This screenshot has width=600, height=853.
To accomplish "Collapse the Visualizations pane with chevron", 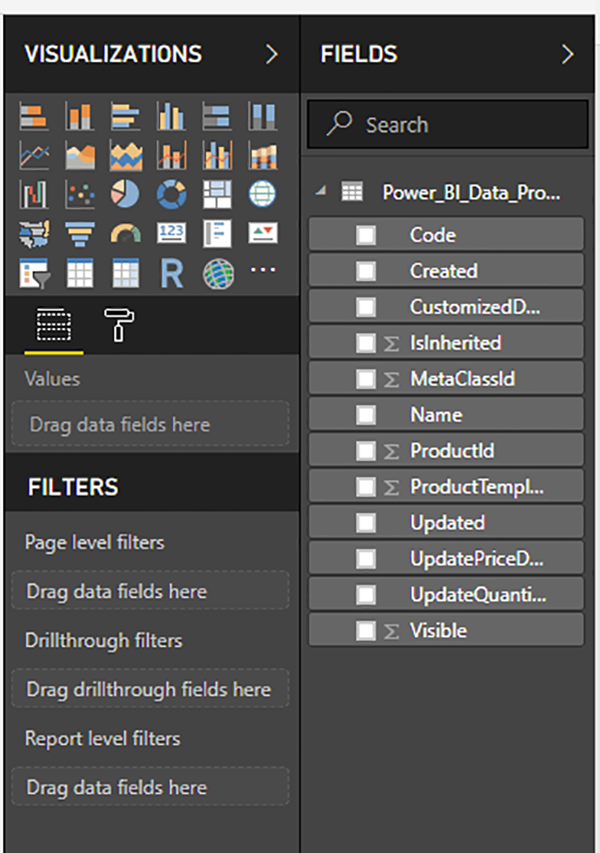I will pos(271,54).
